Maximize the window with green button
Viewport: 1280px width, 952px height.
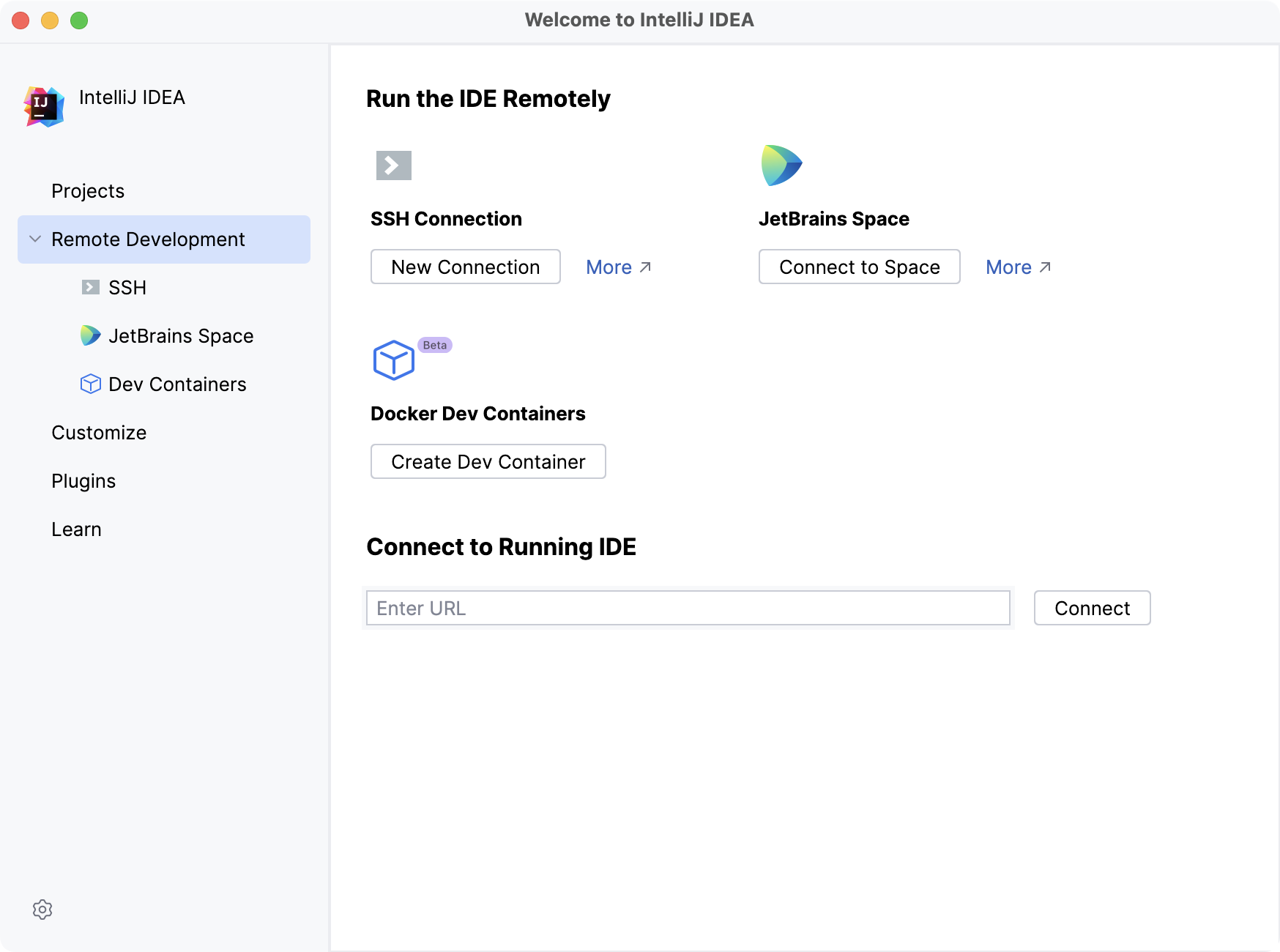tap(79, 21)
